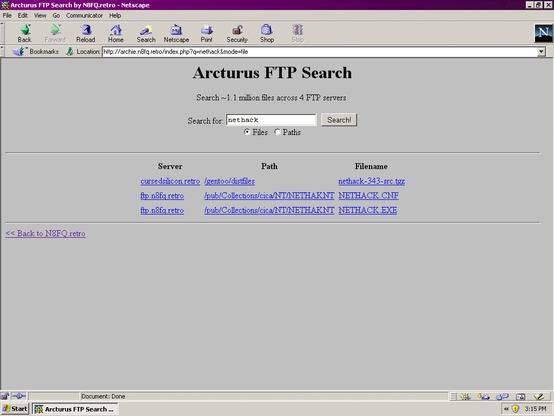Click the Stop toolbar button
The image size is (554, 416).
tap(297, 34)
